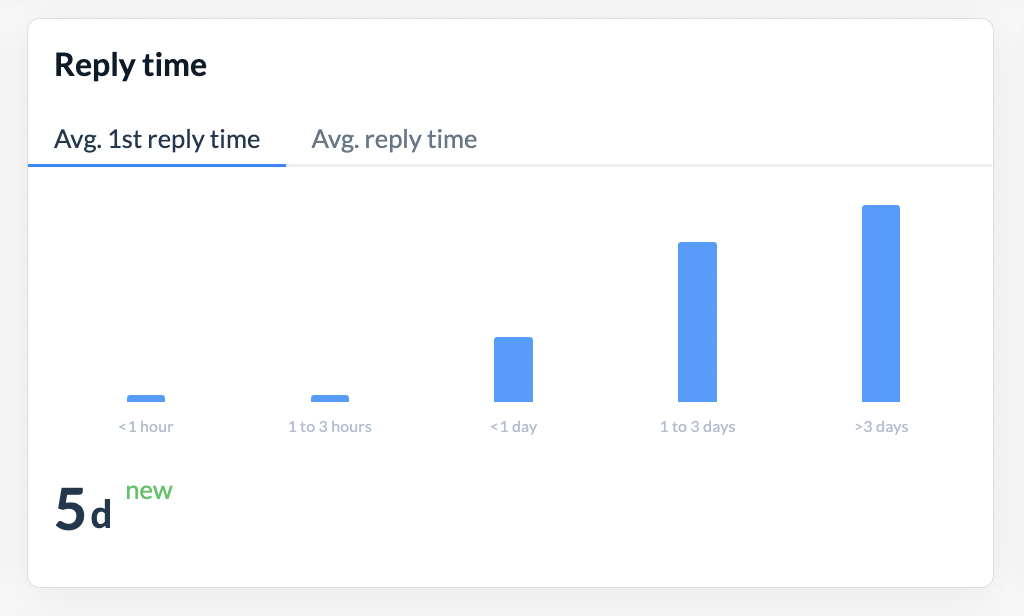Viewport: 1024px width, 616px height.
Task: Click 'Avg.' in the second tab label
Action: (334, 139)
